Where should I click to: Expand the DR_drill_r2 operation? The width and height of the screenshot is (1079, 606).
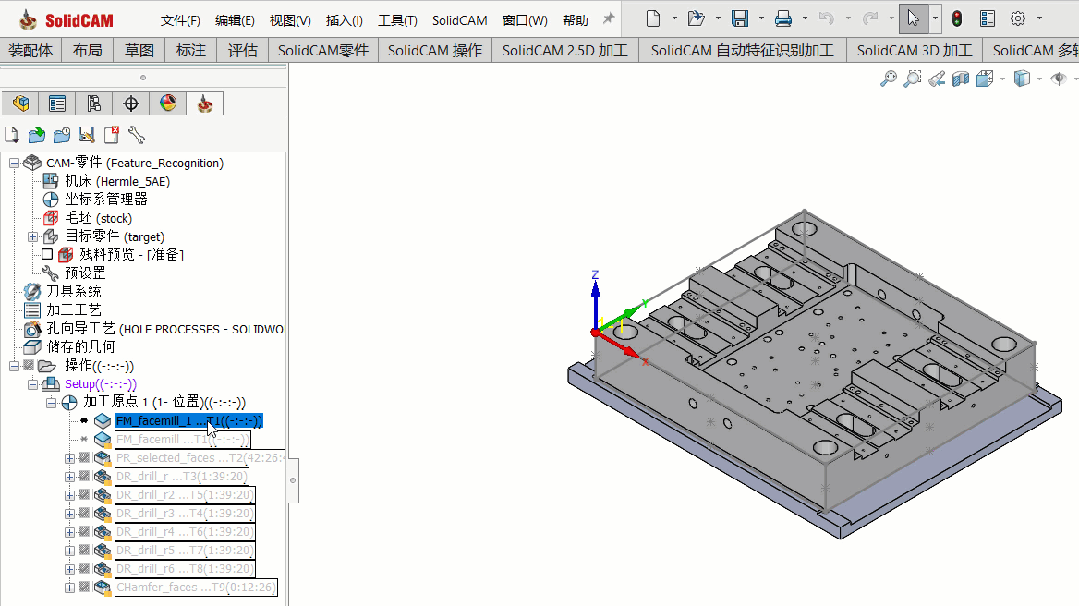coord(70,495)
